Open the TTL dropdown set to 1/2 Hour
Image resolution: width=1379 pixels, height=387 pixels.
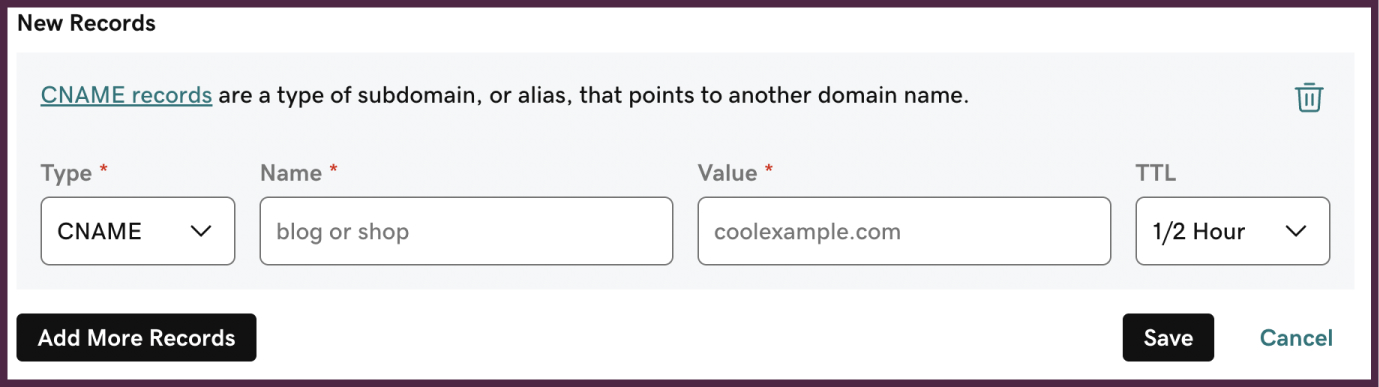pos(1233,231)
